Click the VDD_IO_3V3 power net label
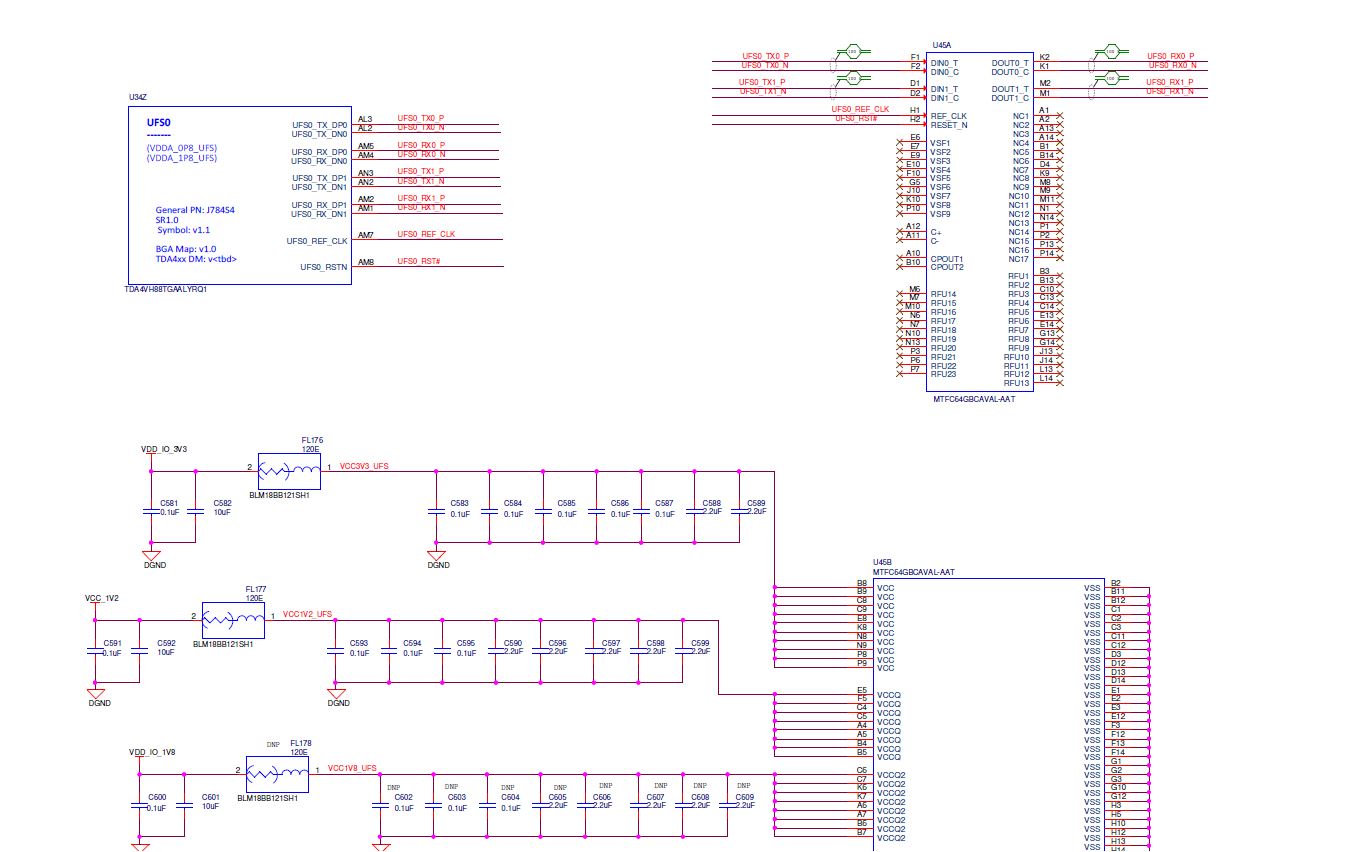Viewport: 1348px width, 852px height. tap(164, 449)
